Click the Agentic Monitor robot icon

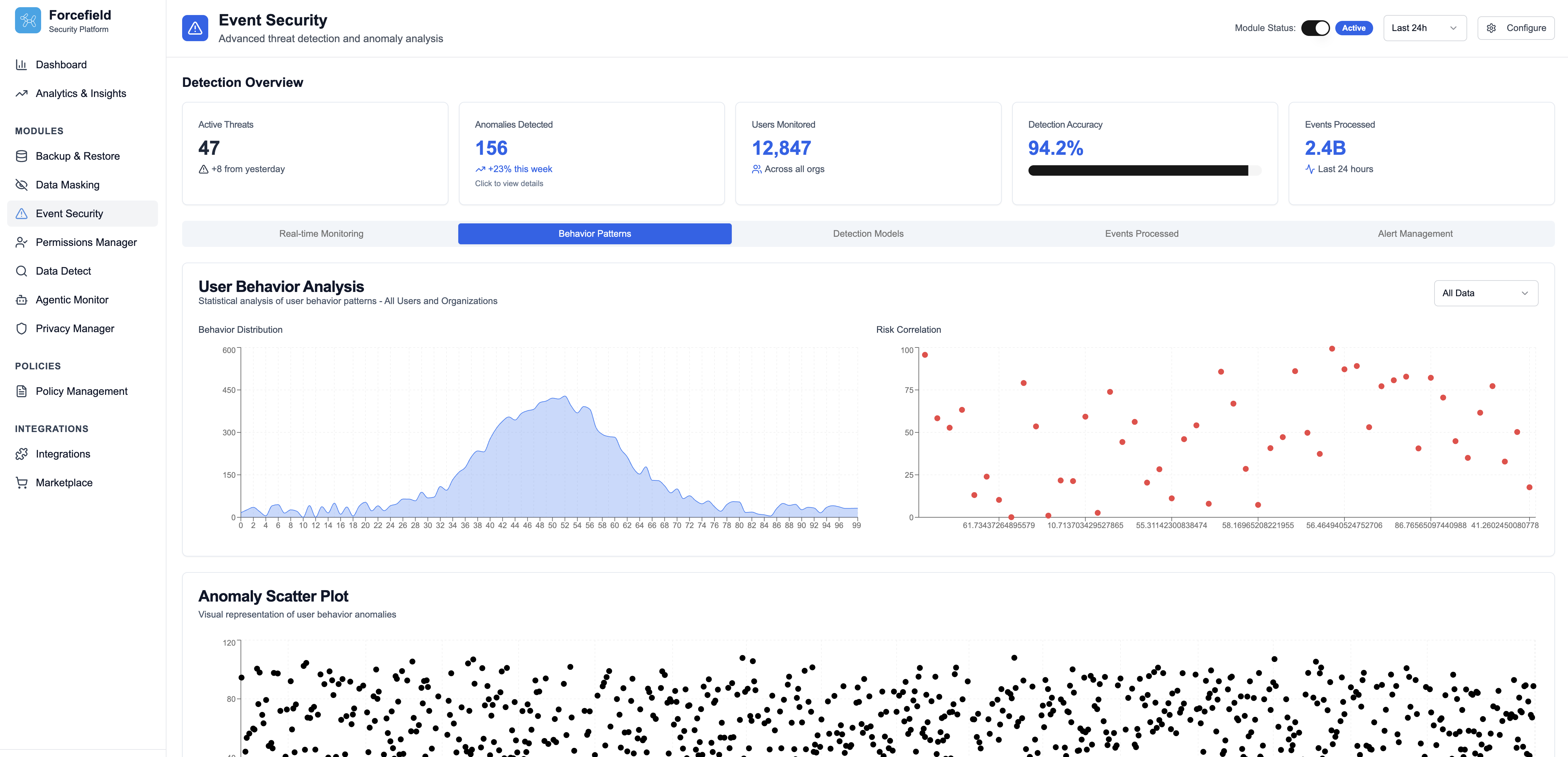[21, 300]
